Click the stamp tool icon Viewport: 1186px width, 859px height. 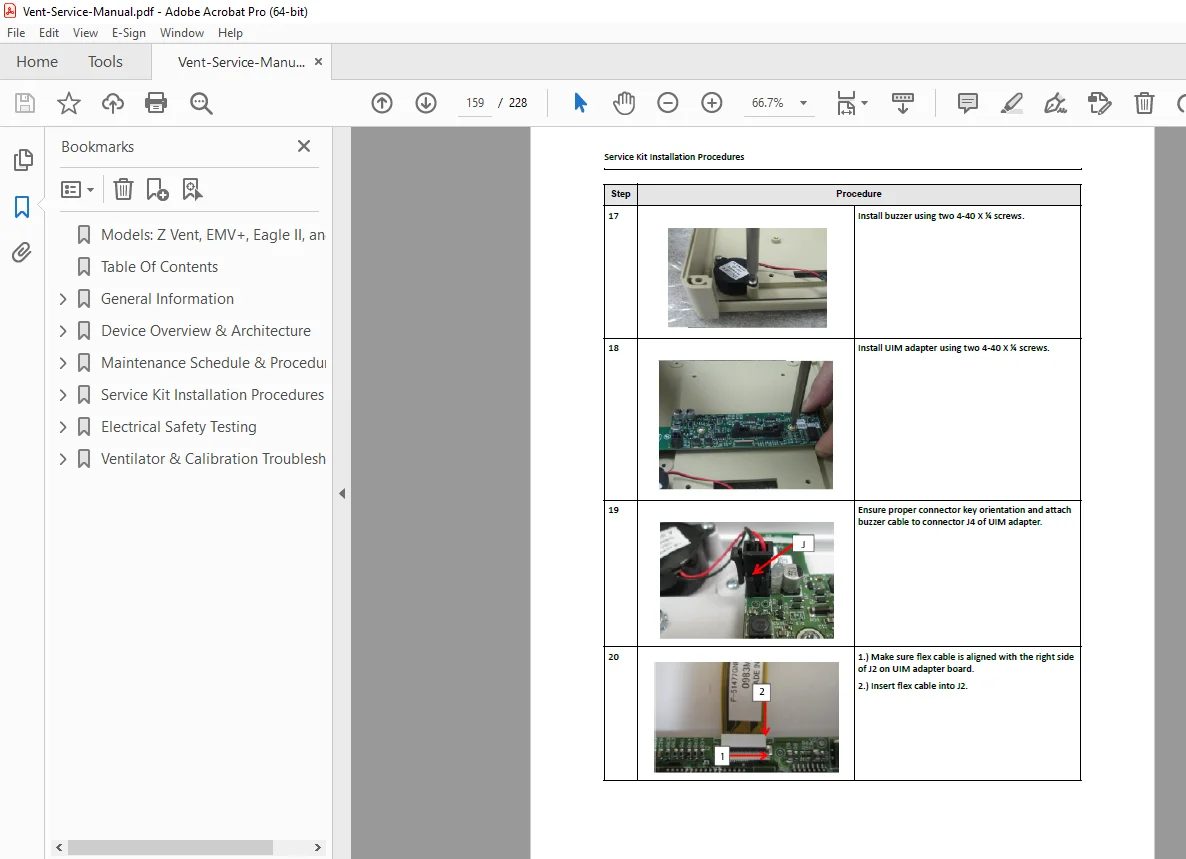coord(1100,103)
